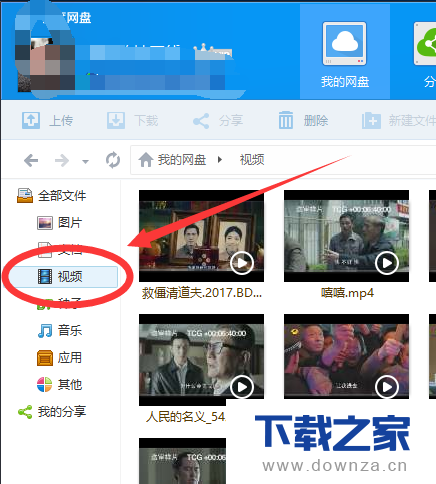Open the 其他 category in the sidebar
Image resolution: width=436 pixels, height=484 pixels.
[x=59, y=385]
